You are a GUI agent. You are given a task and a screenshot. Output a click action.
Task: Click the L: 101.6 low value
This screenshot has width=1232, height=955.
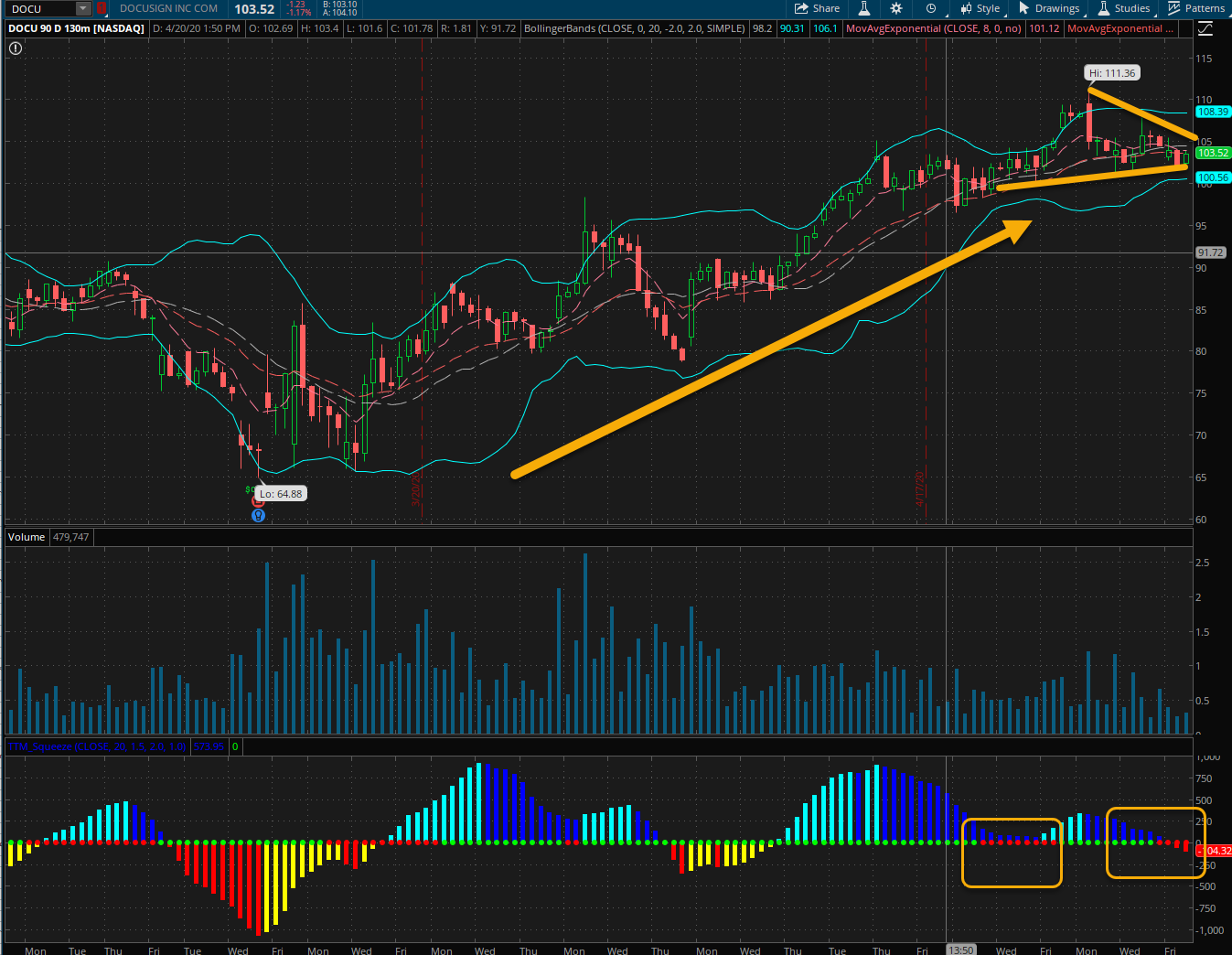pos(365,28)
